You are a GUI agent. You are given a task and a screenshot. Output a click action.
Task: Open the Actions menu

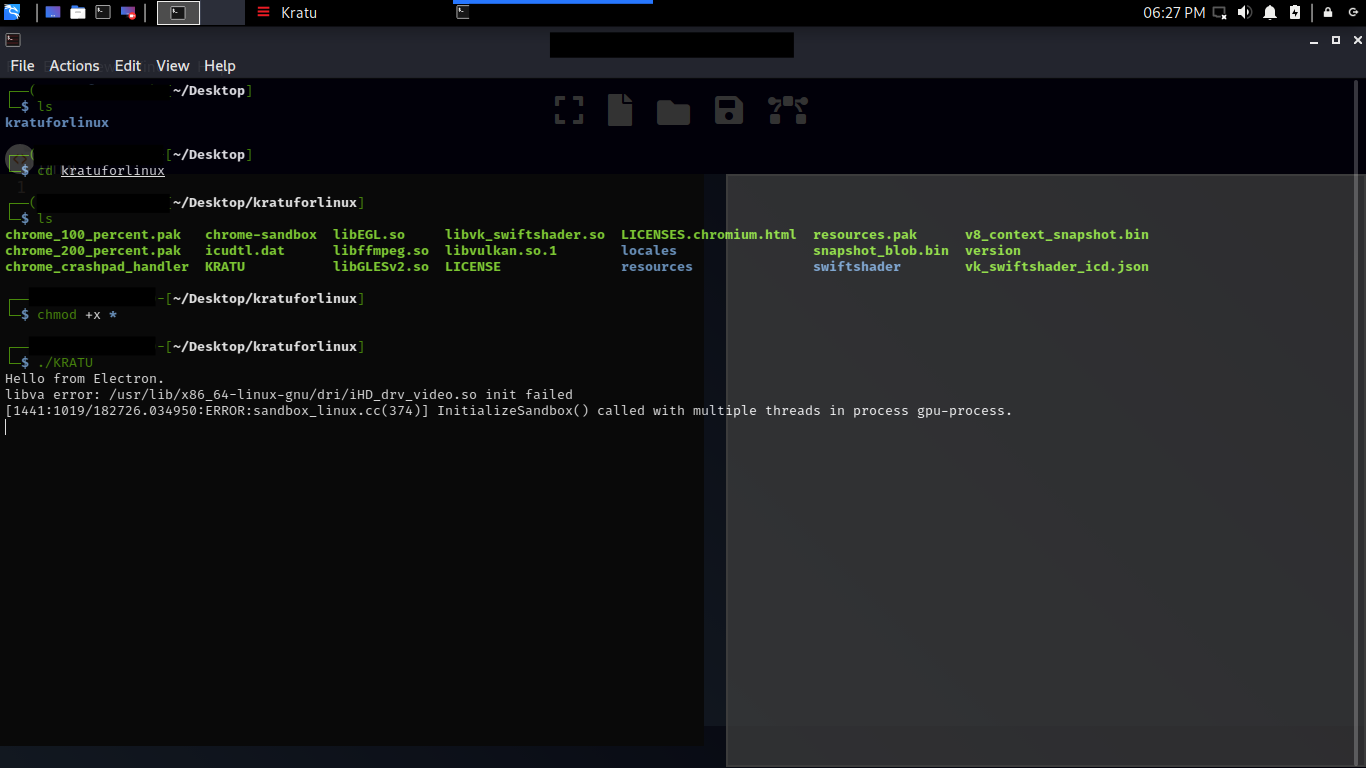(x=74, y=66)
